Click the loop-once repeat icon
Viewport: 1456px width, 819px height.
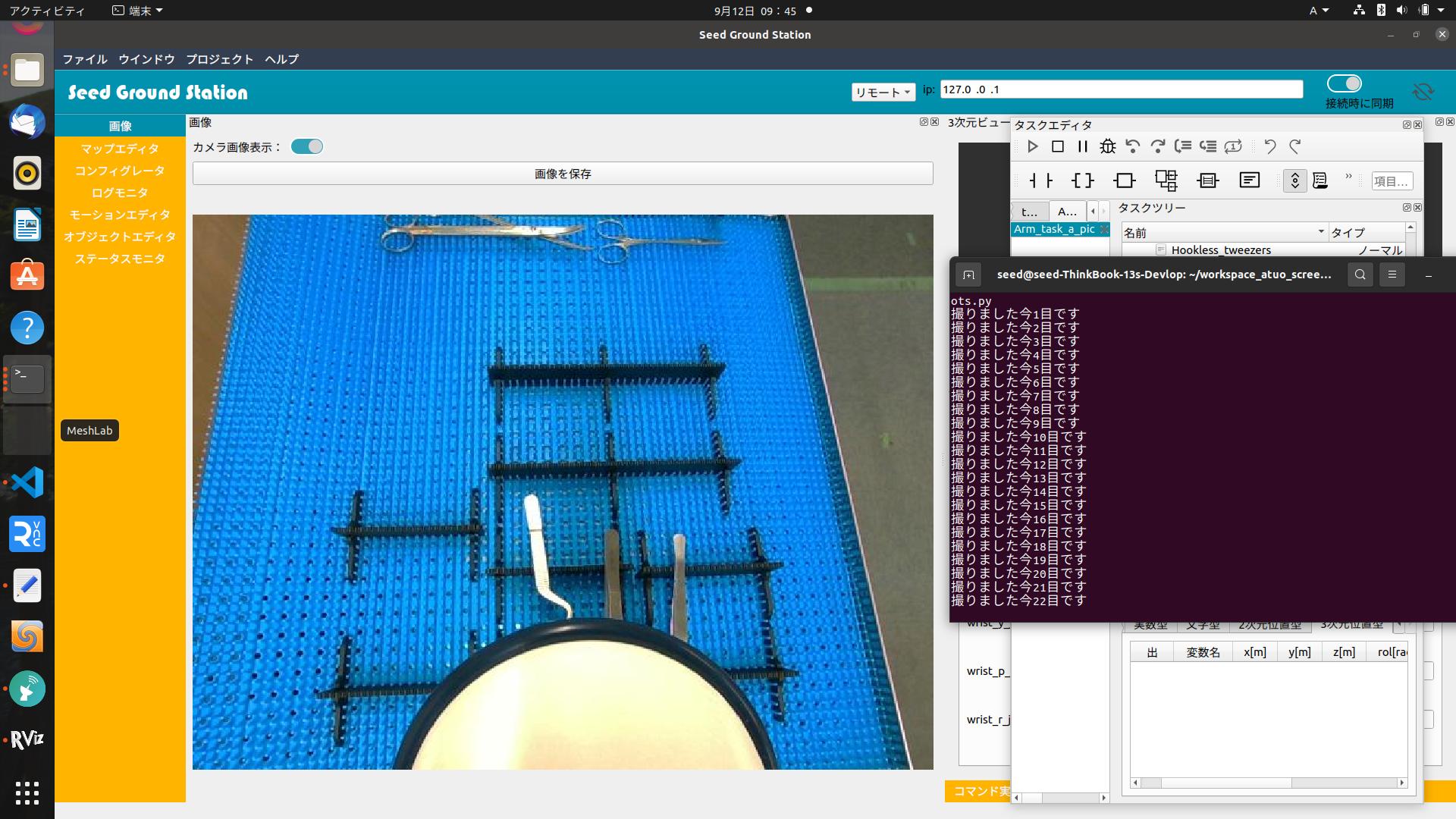coord(1233,146)
